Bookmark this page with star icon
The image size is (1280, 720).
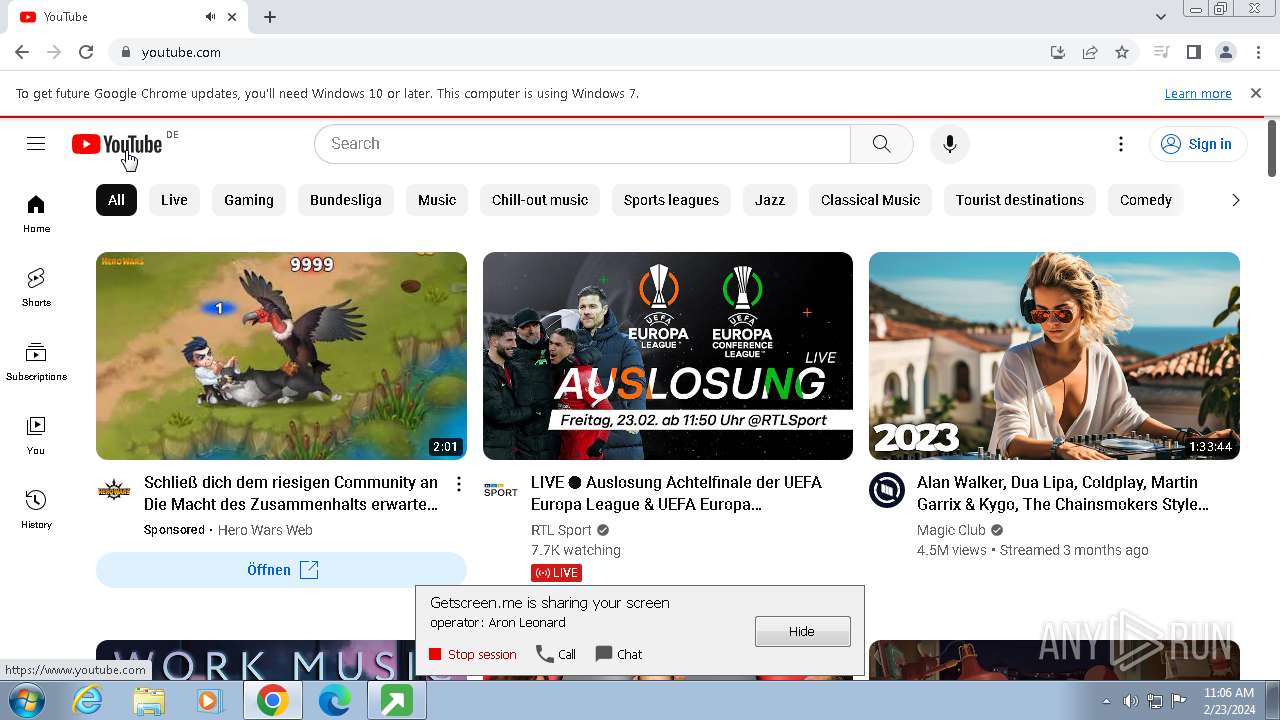click(x=1122, y=52)
